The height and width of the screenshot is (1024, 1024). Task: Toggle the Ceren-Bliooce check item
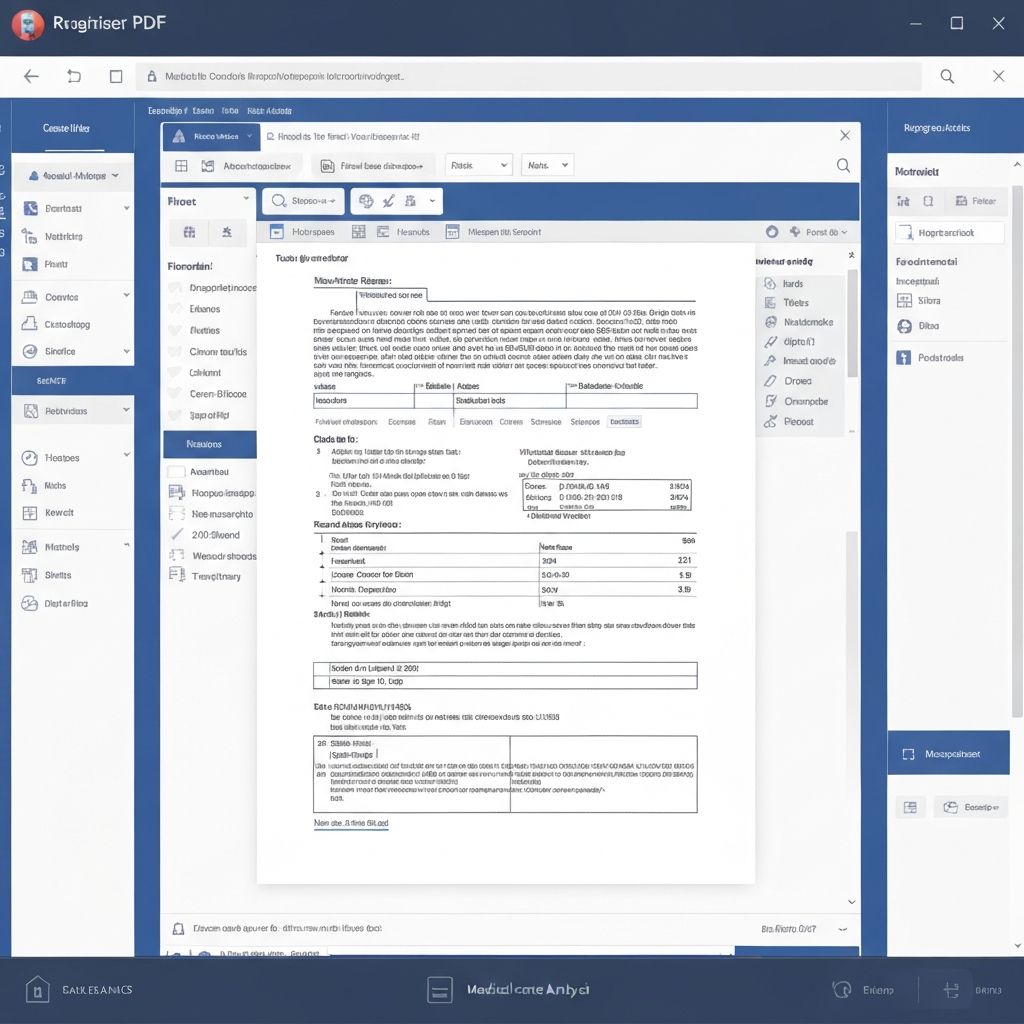coord(177,394)
